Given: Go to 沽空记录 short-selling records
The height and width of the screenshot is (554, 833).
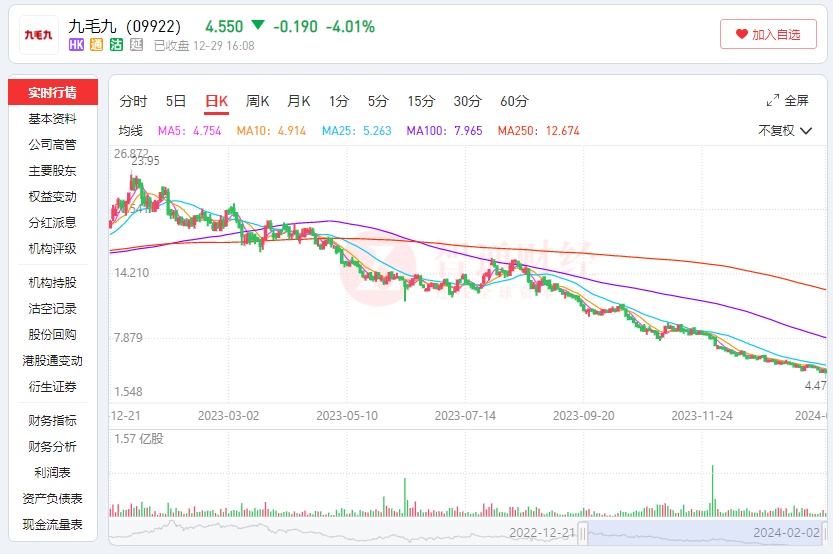Looking at the screenshot, I should coord(53,309).
